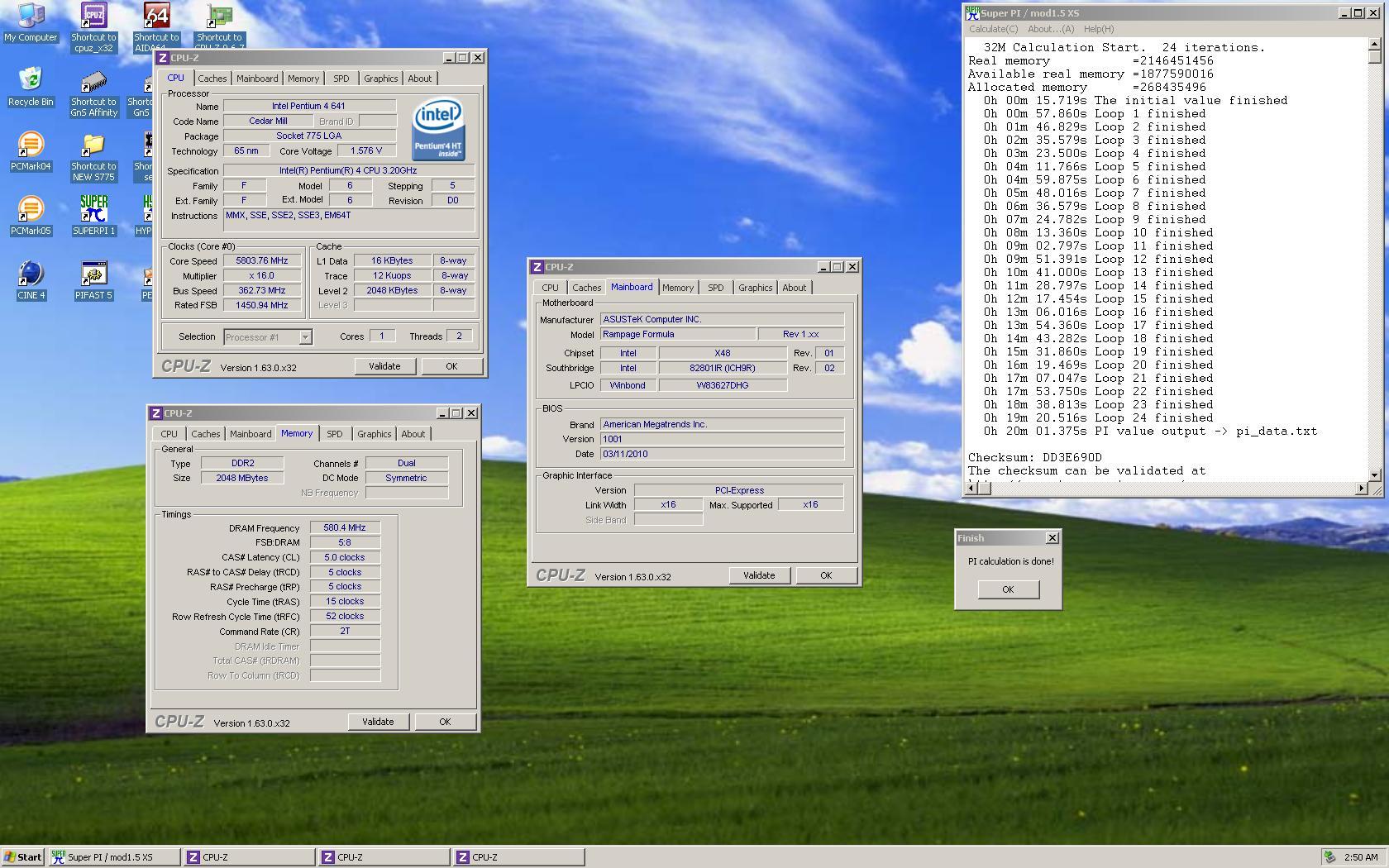This screenshot has height=868, width=1389.
Task: Open PIFAST 5 desktop icon
Action: 93,280
